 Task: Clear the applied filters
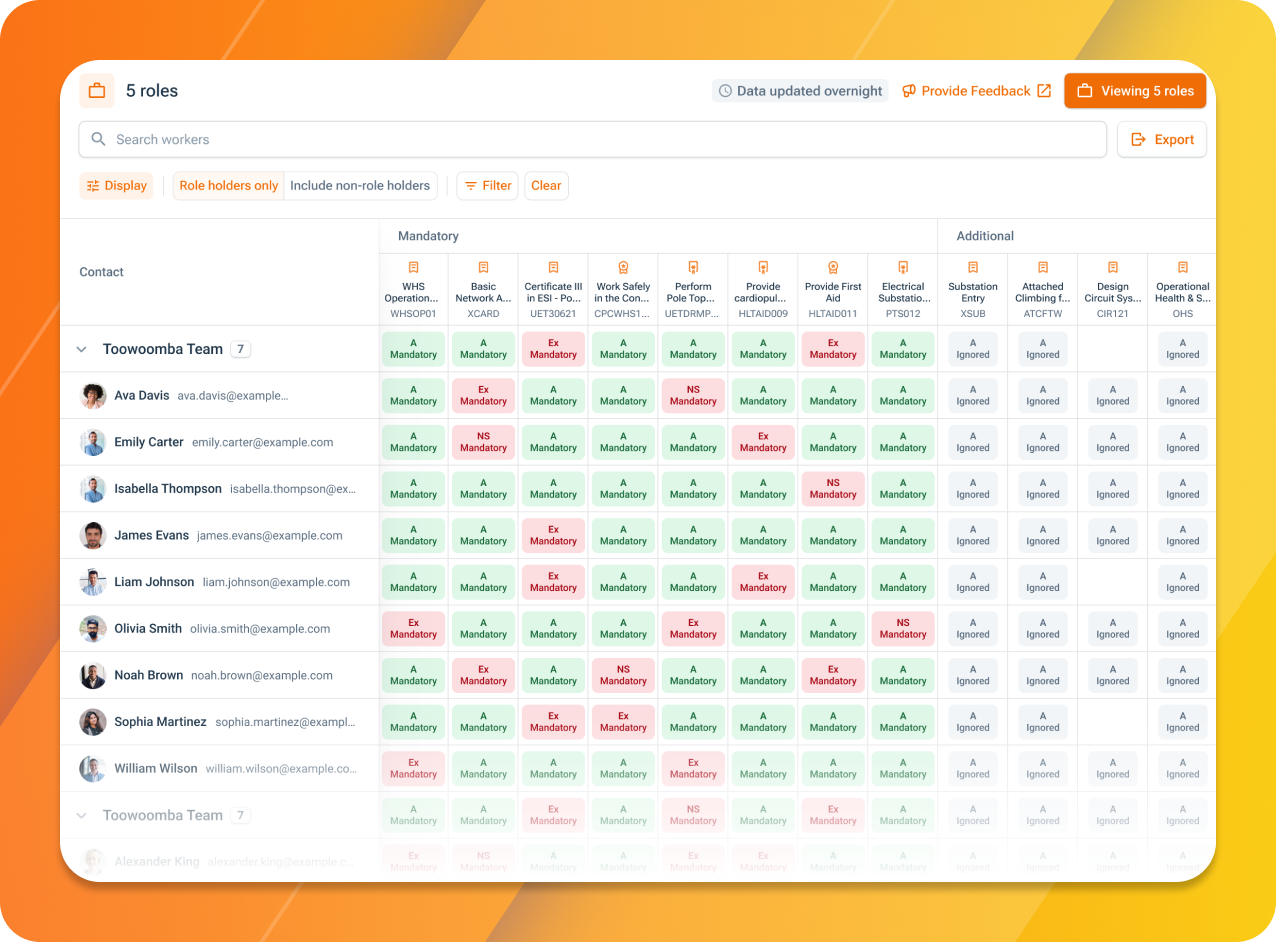(x=546, y=186)
